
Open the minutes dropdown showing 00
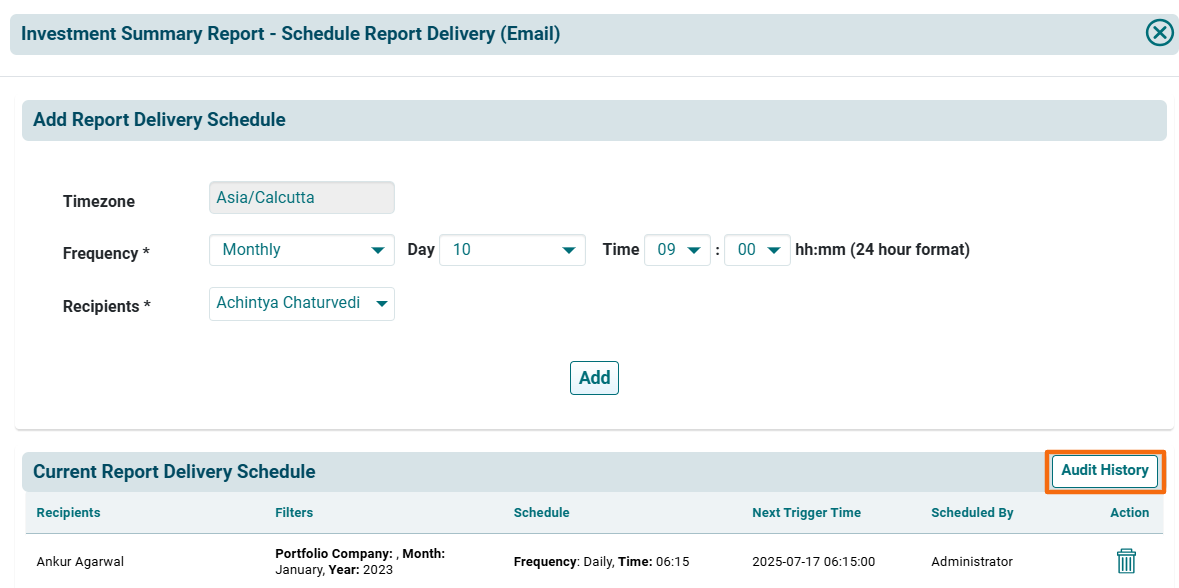[757, 250]
